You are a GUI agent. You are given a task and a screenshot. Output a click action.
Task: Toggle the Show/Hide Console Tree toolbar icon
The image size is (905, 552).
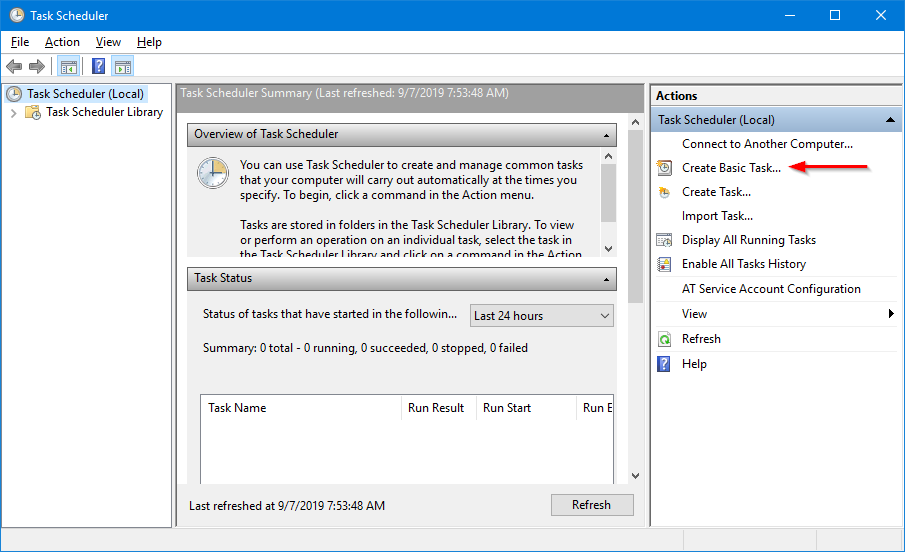69,67
